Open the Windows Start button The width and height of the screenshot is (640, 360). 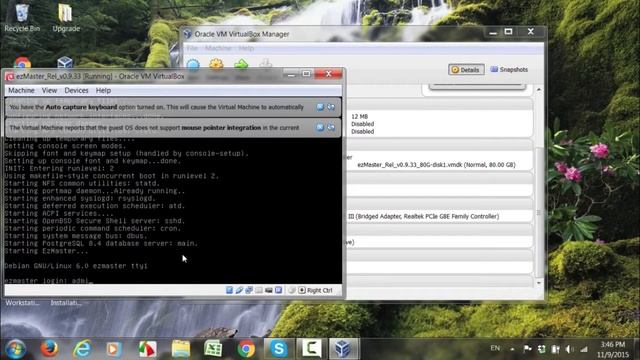[x=16, y=349]
